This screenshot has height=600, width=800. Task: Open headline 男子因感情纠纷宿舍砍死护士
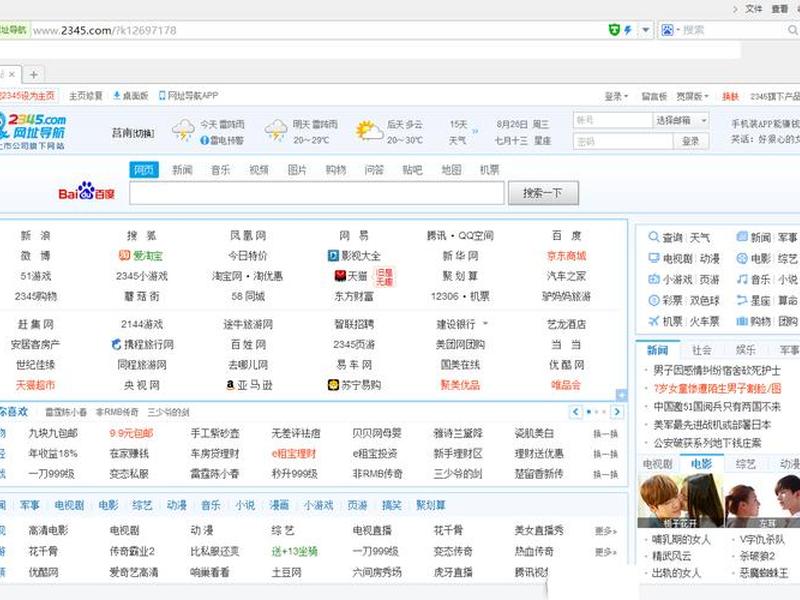717,370
